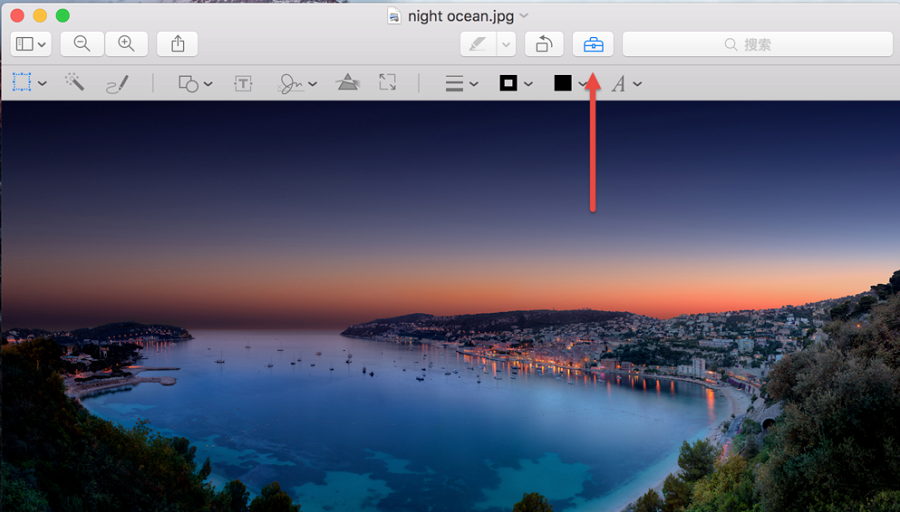Expand the border color chevron

pyautogui.click(x=529, y=84)
